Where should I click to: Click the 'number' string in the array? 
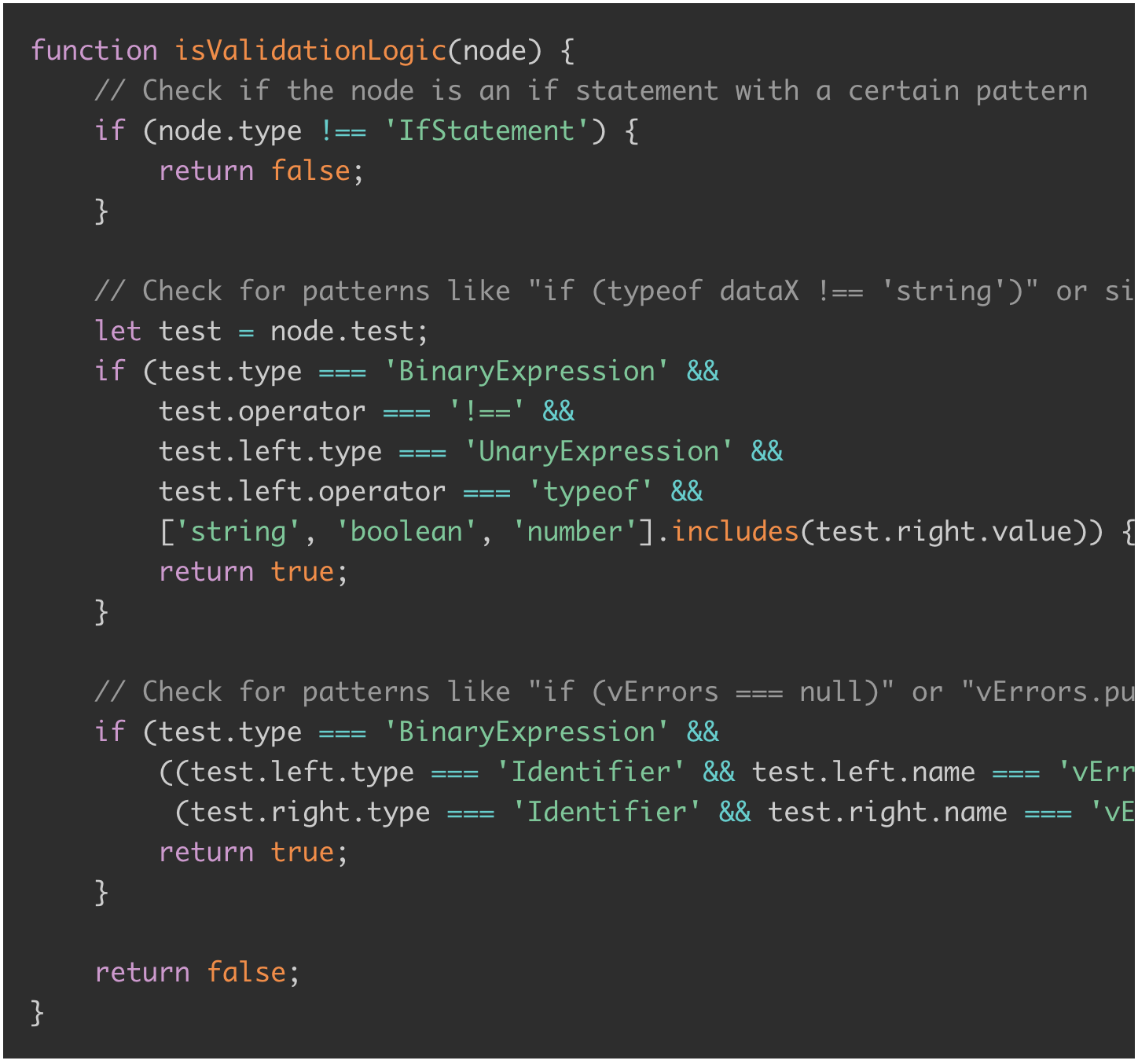coord(575,531)
